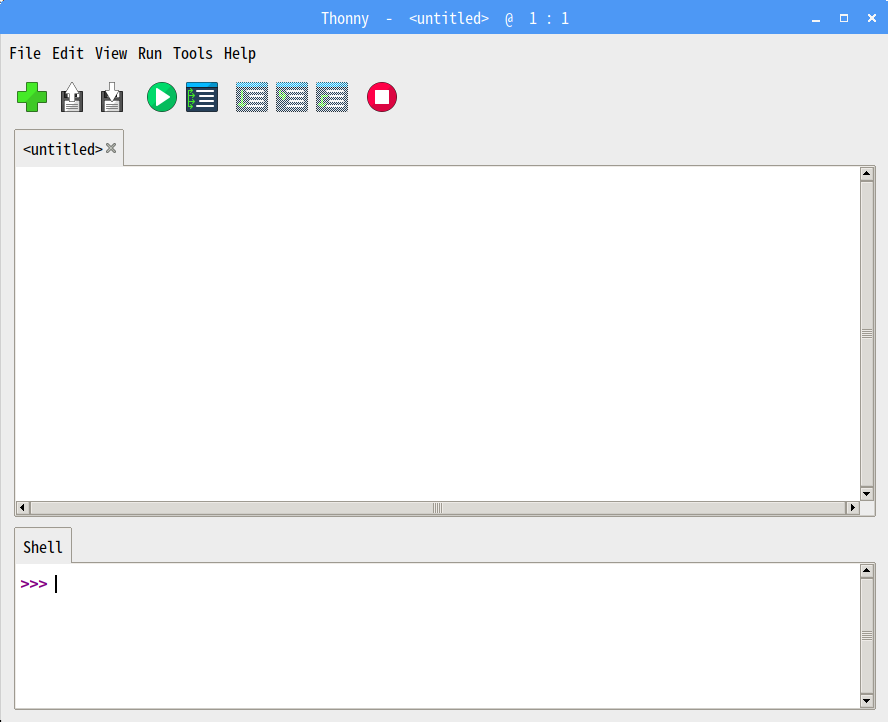
Task: Maximize the Thonny window
Action: (844, 19)
